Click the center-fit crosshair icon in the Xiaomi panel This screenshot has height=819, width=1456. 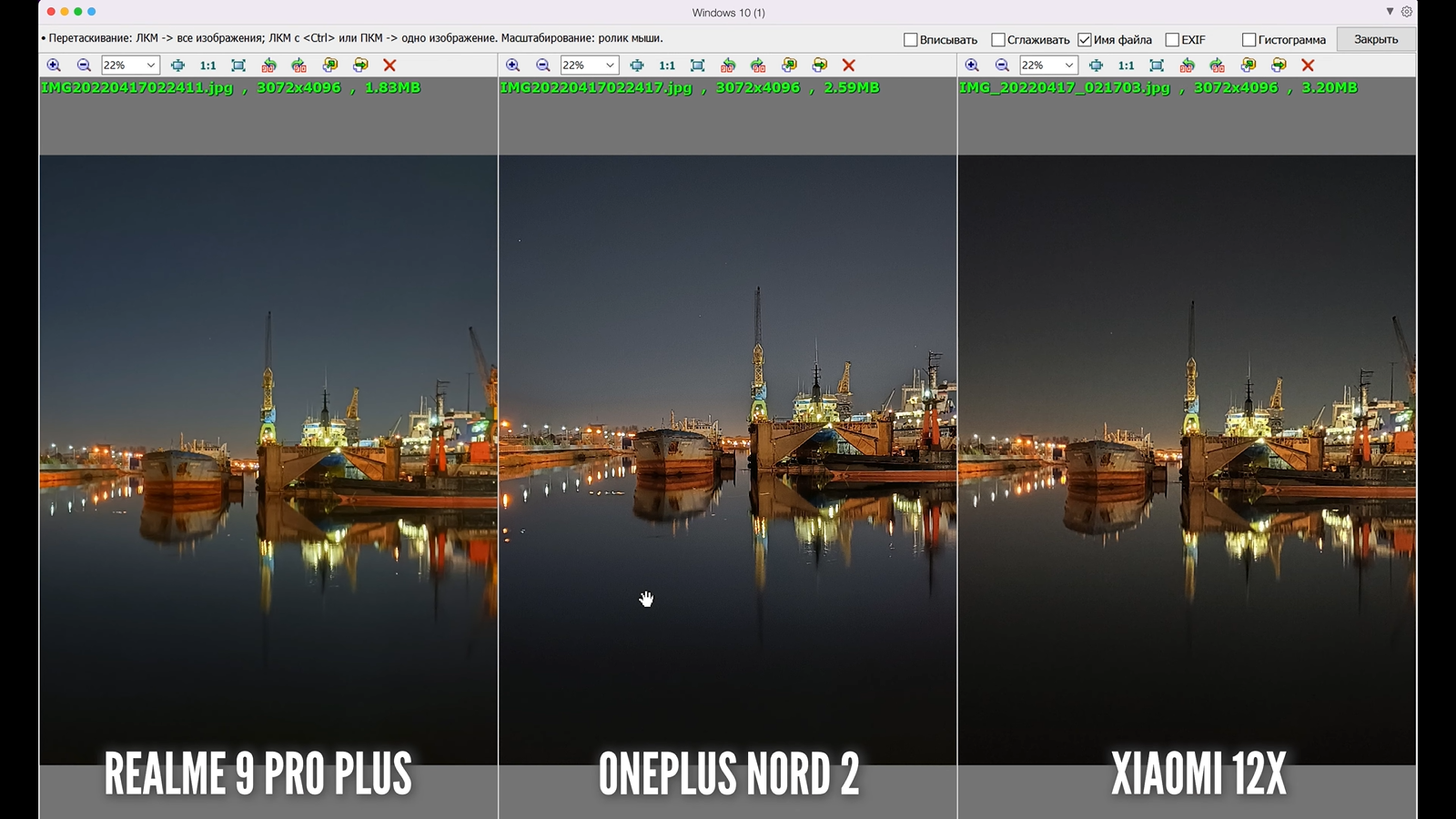coord(1096,66)
